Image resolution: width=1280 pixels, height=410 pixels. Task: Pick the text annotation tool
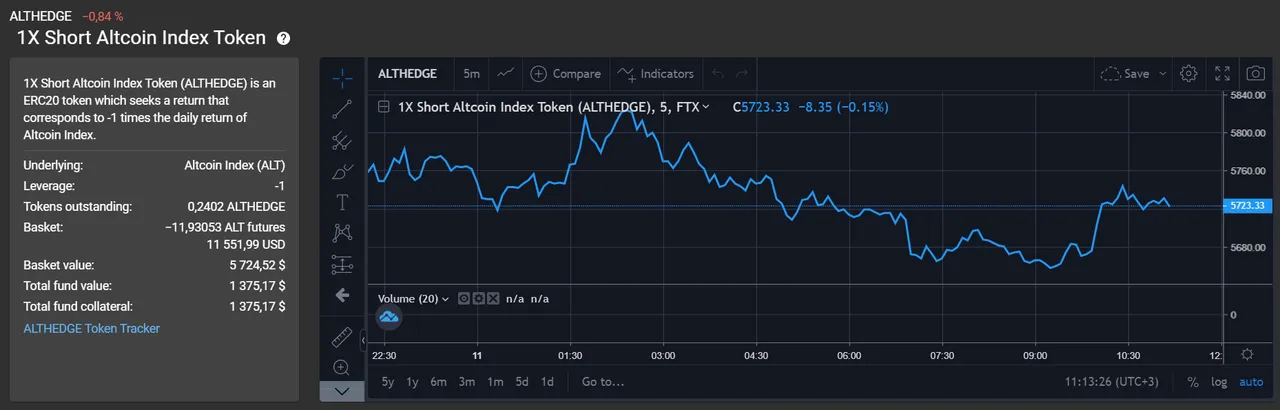[342, 202]
